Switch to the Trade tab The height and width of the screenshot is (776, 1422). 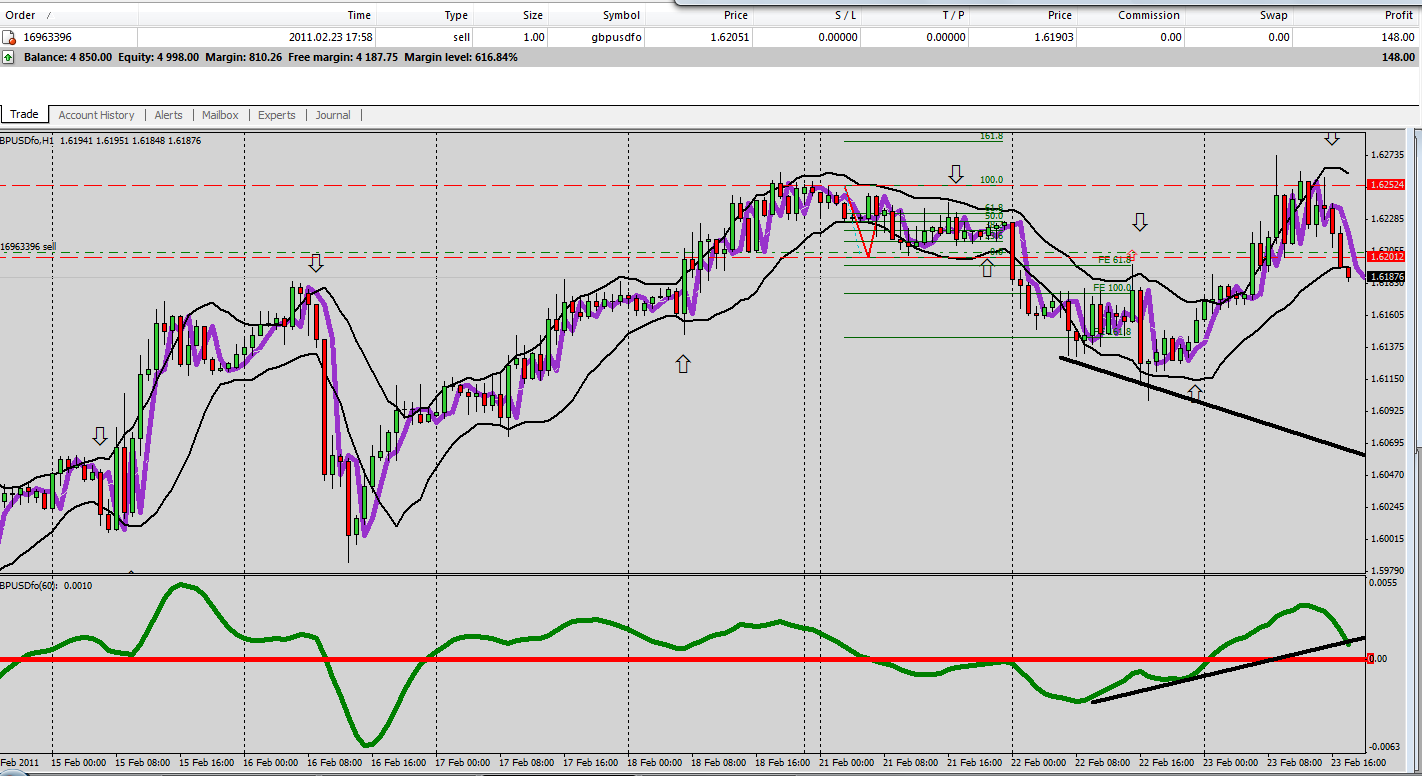[24, 115]
